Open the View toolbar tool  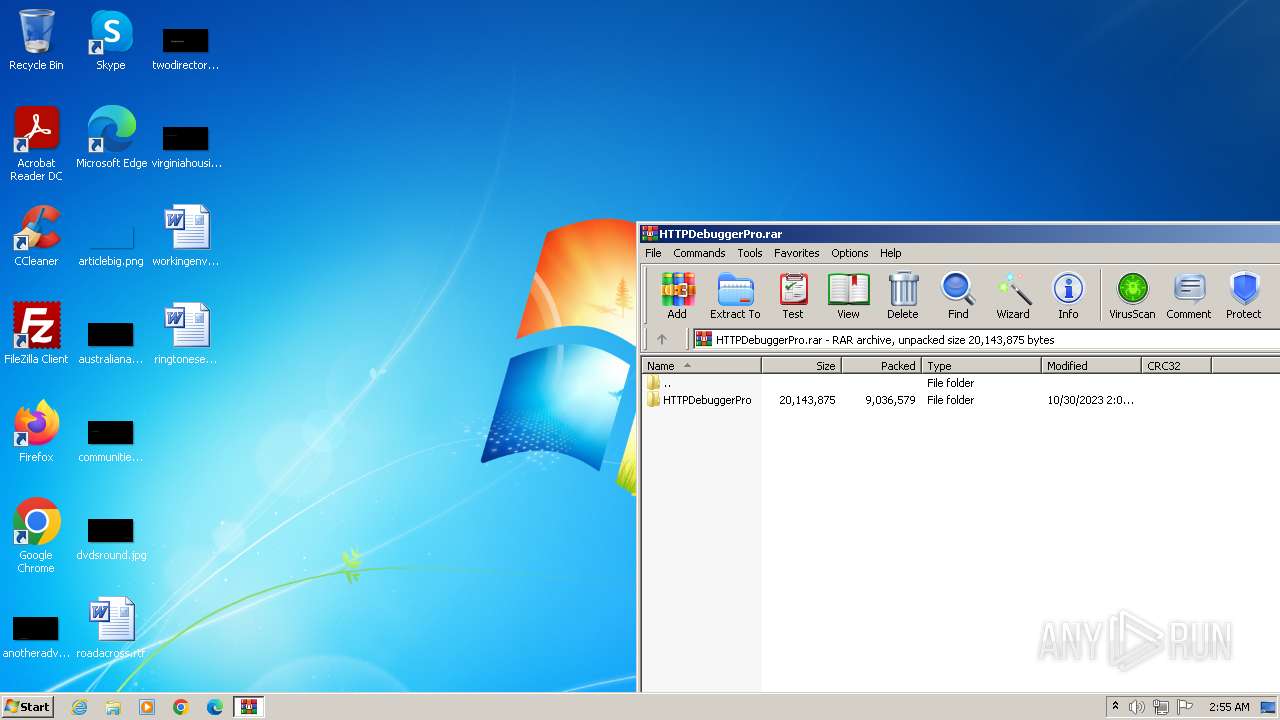pos(848,296)
